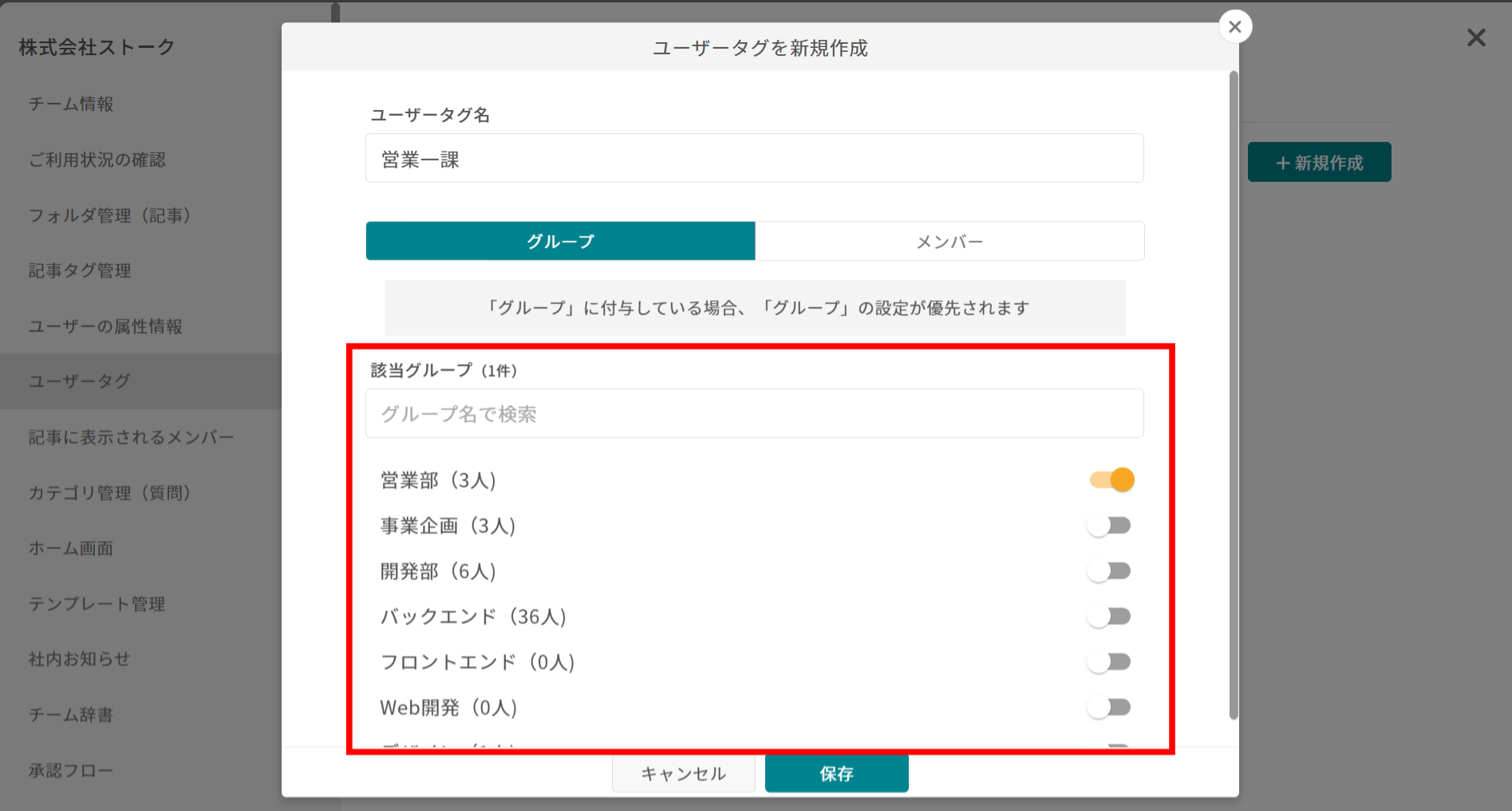Enable the Web開発 group toggle
1512x811 pixels.
[1111, 707]
